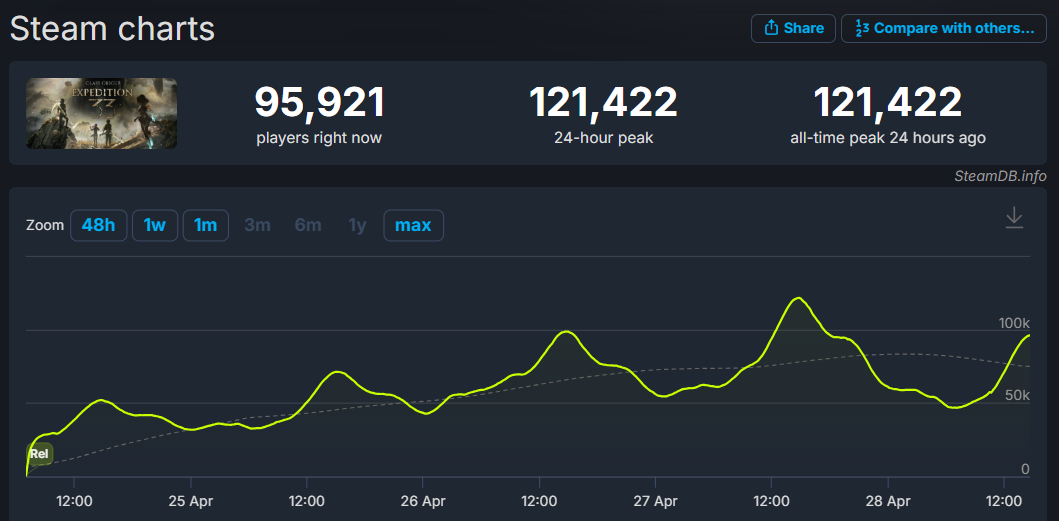Click the 95,921 players right now figure

(x=319, y=102)
